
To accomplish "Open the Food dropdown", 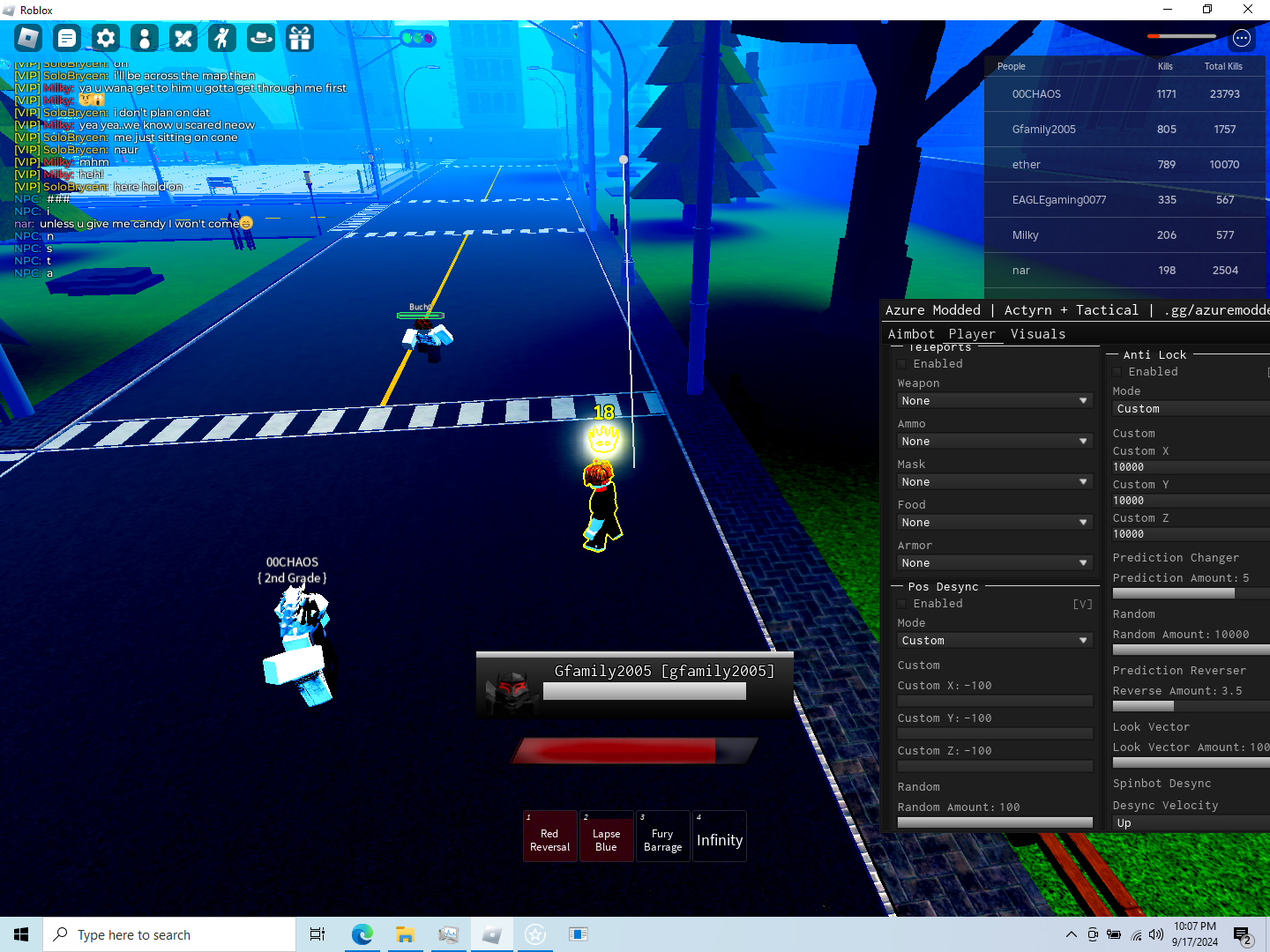I will pos(995,523).
